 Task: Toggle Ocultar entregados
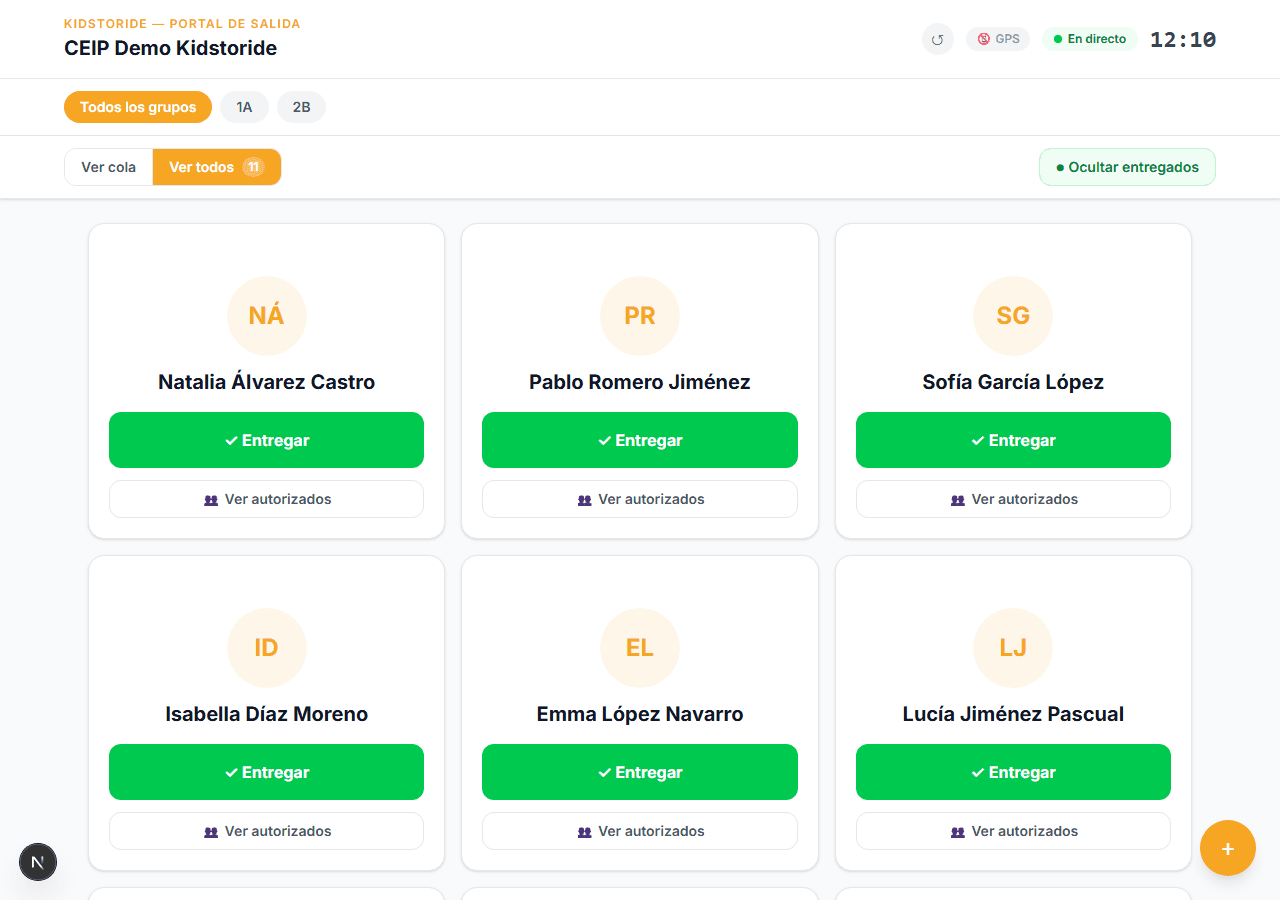tap(1127, 167)
